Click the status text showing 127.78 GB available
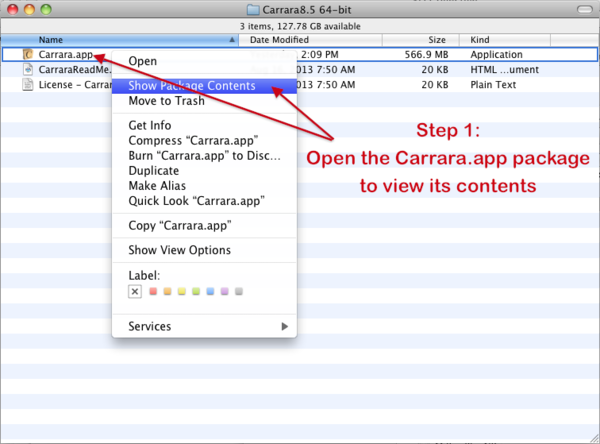Image resolution: width=600 pixels, height=444 pixels. [300, 26]
